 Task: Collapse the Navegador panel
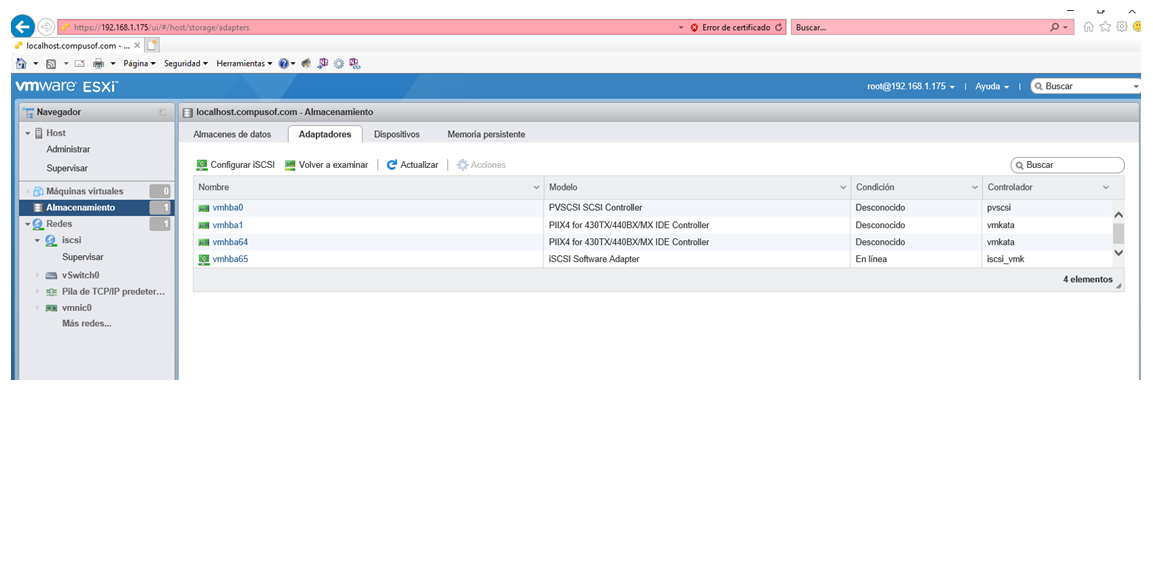[x=163, y=113]
